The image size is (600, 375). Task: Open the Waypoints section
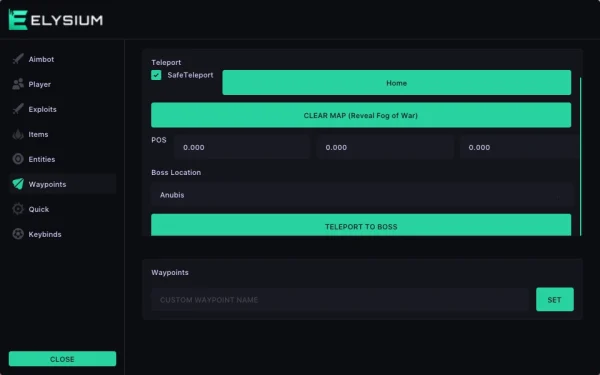click(x=62, y=184)
